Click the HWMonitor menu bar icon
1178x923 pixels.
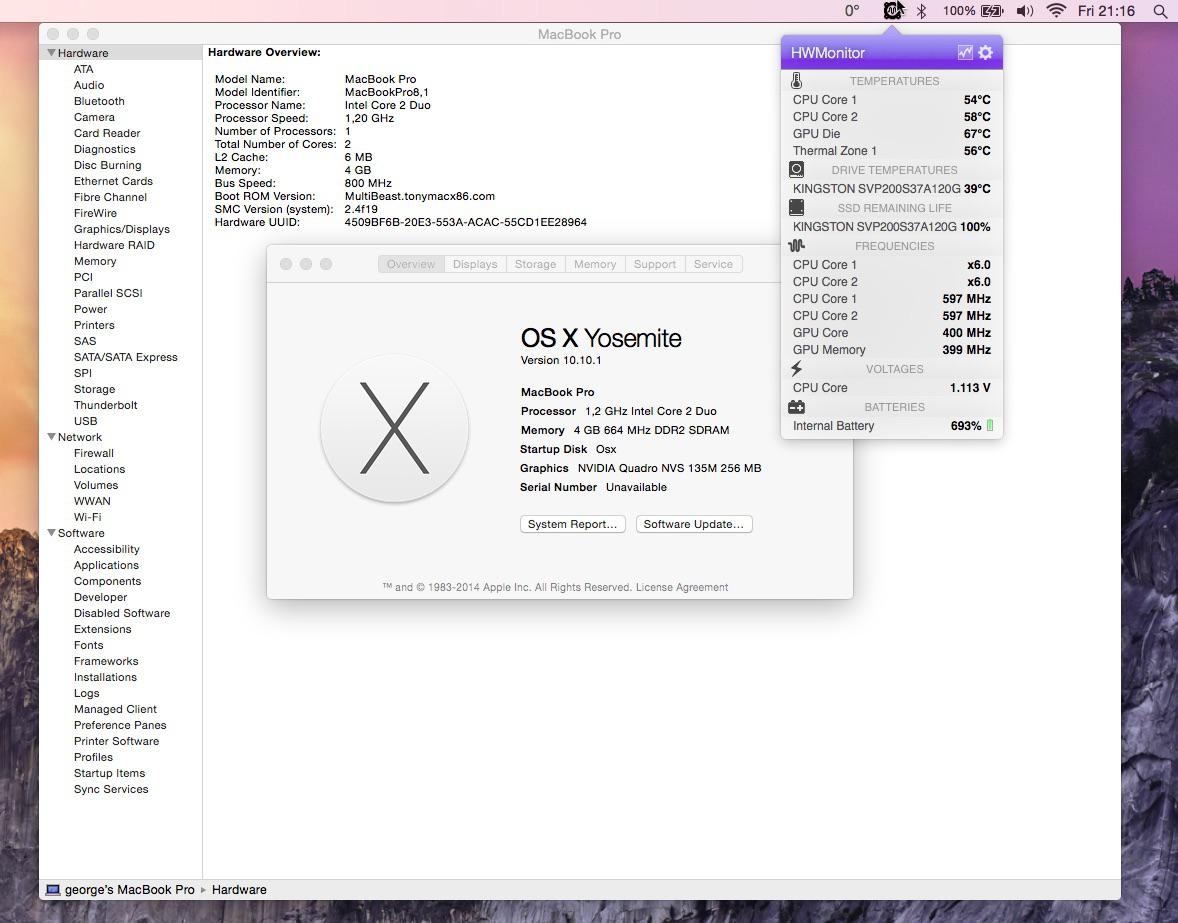(x=893, y=11)
